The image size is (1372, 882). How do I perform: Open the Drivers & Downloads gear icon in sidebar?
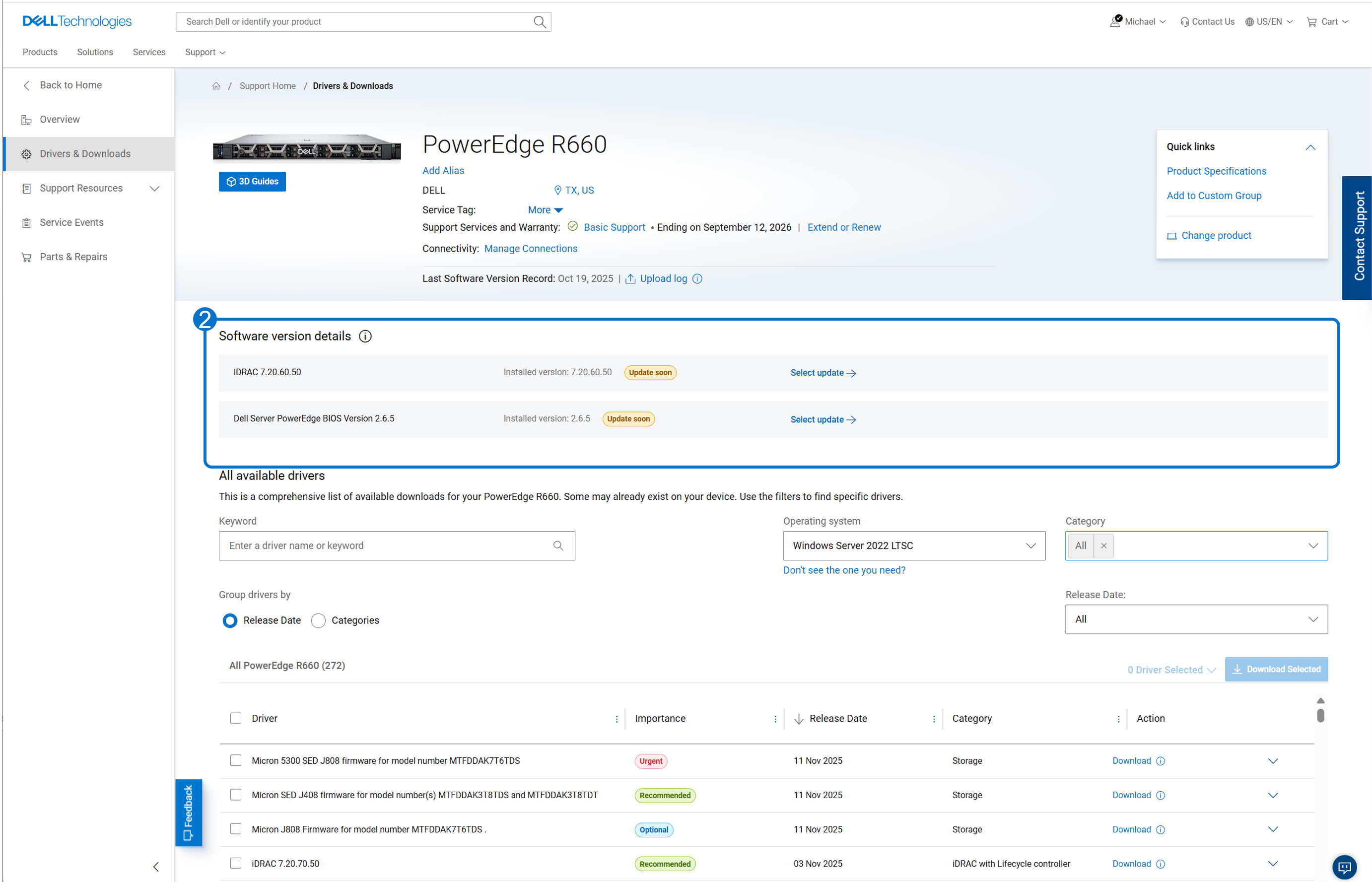tap(26, 153)
